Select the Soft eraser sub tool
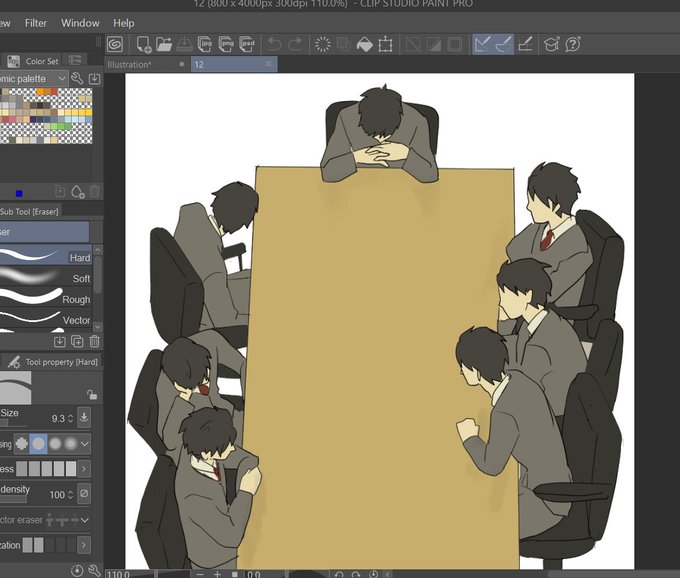The height and width of the screenshot is (578, 680). [x=46, y=276]
